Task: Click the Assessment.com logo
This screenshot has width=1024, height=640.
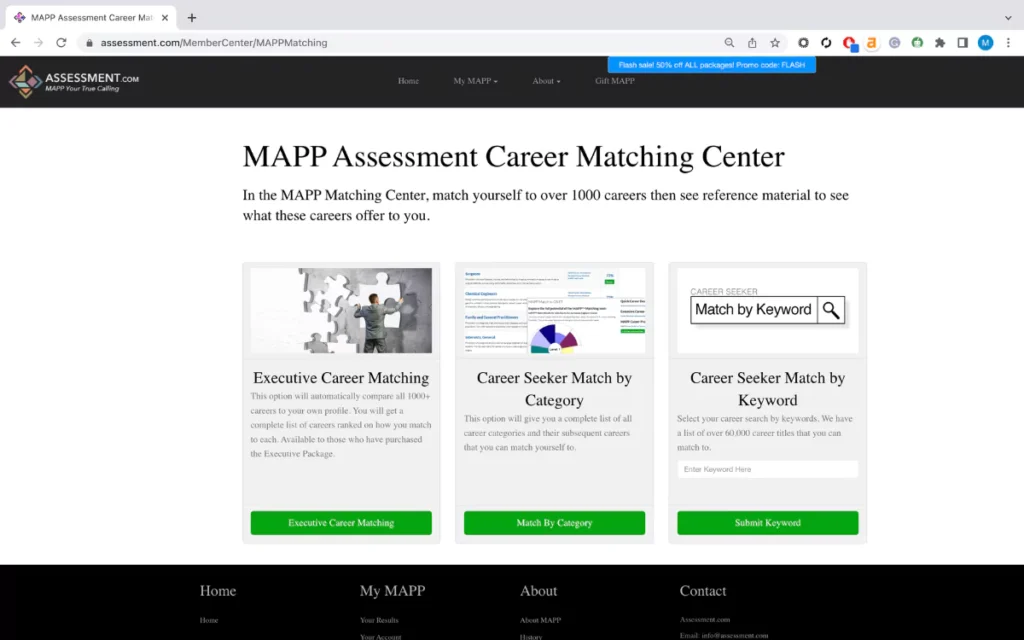Action: click(74, 82)
